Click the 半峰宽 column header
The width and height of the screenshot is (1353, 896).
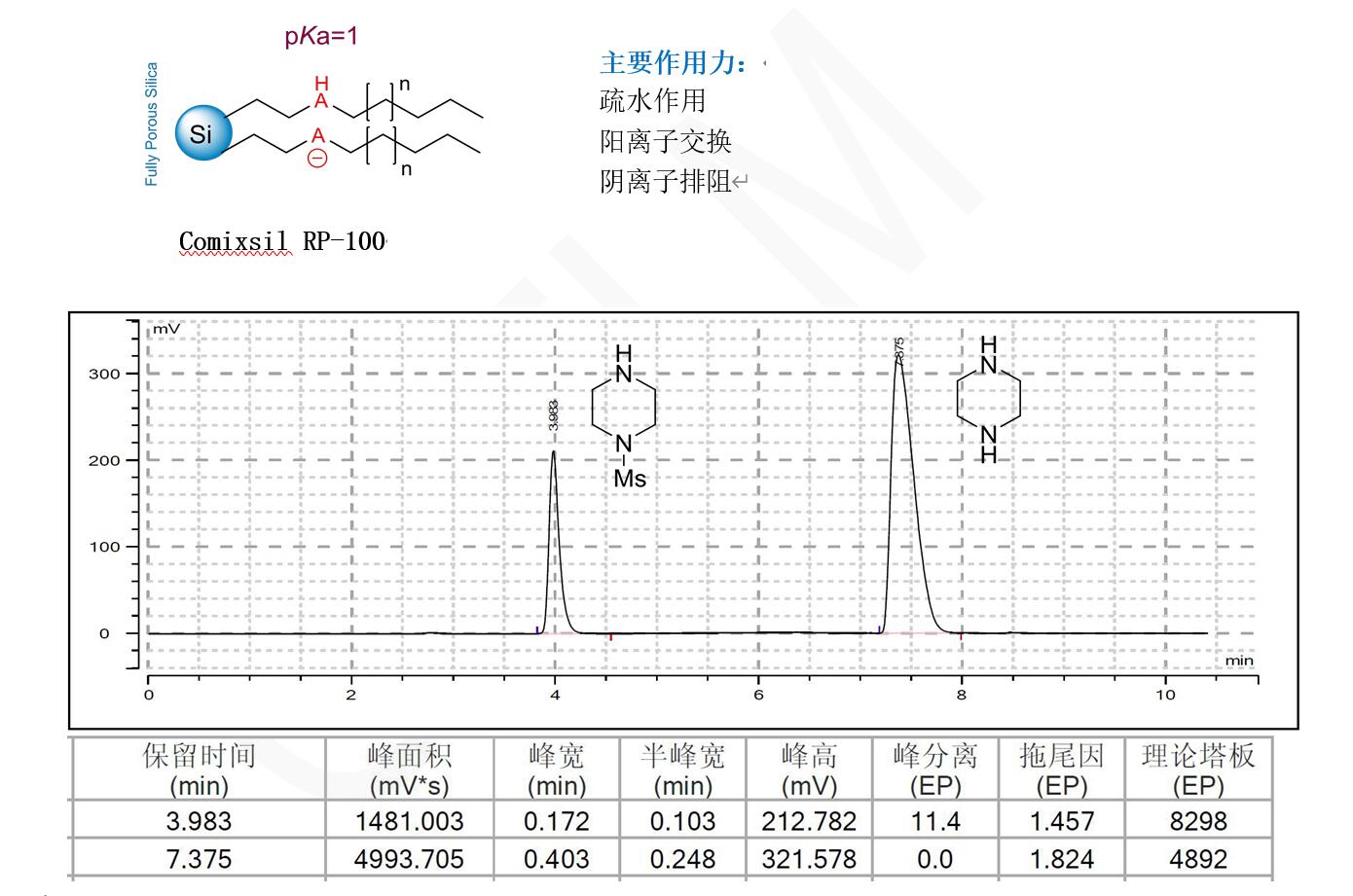pyautogui.click(x=682, y=770)
